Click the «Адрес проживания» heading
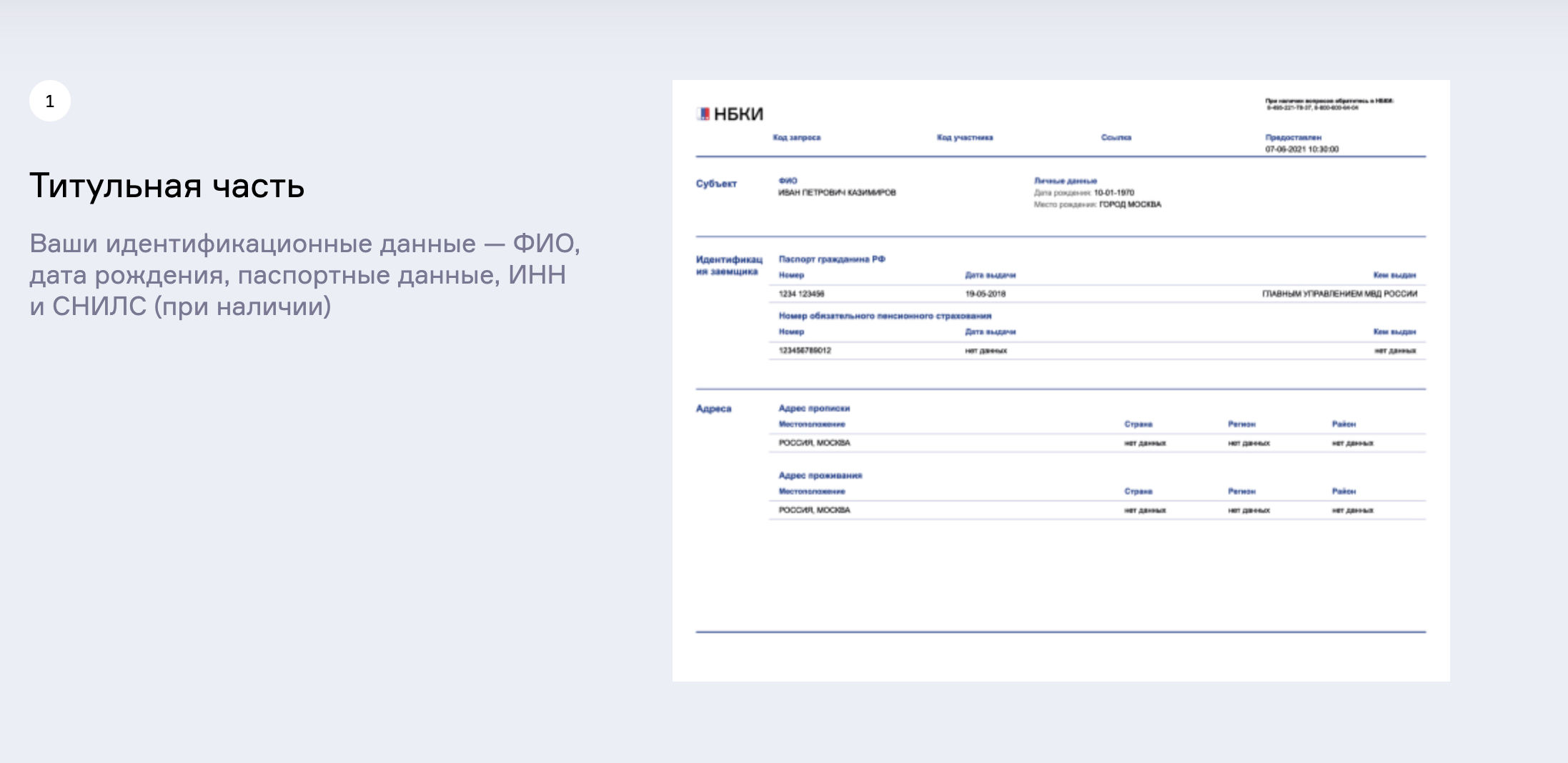This screenshot has height=763, width=1568. [820, 476]
